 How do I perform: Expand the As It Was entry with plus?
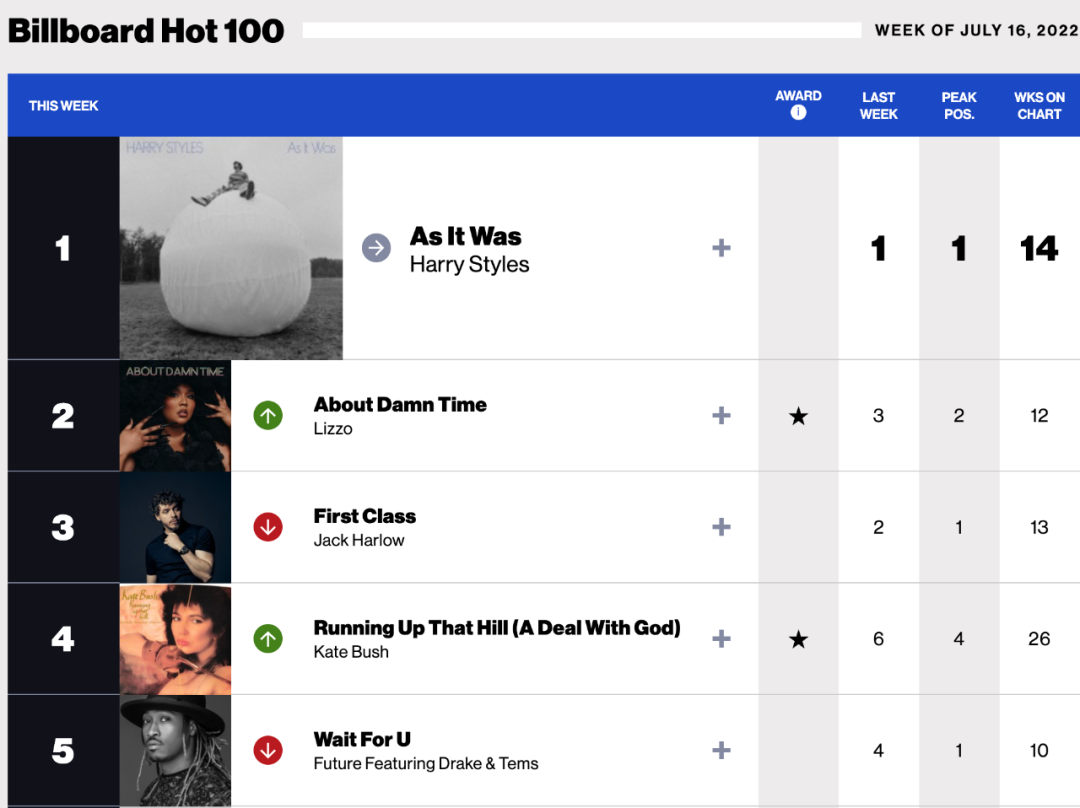coord(721,248)
